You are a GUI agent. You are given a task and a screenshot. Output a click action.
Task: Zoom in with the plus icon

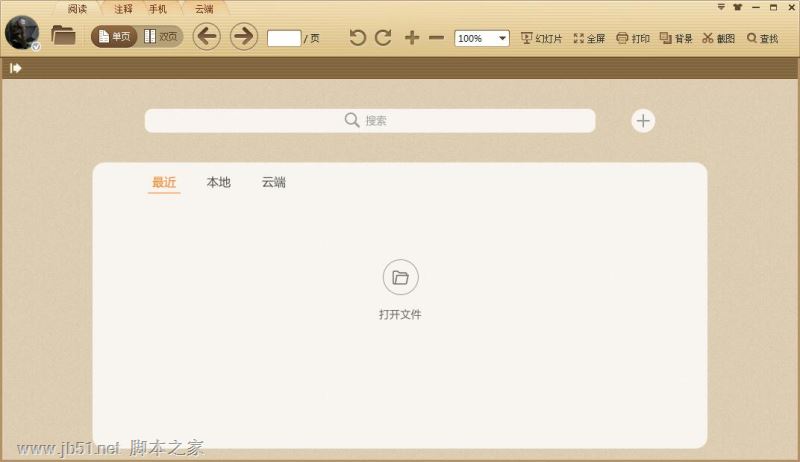(x=412, y=38)
